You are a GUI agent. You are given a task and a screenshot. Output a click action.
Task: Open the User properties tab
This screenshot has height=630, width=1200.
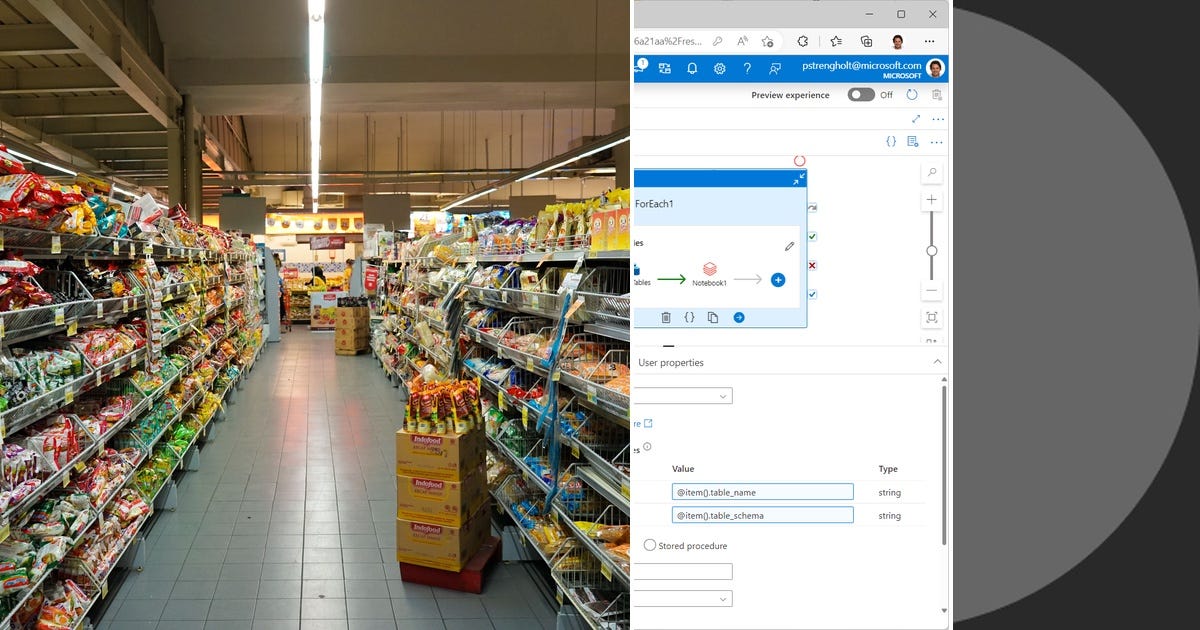click(671, 363)
